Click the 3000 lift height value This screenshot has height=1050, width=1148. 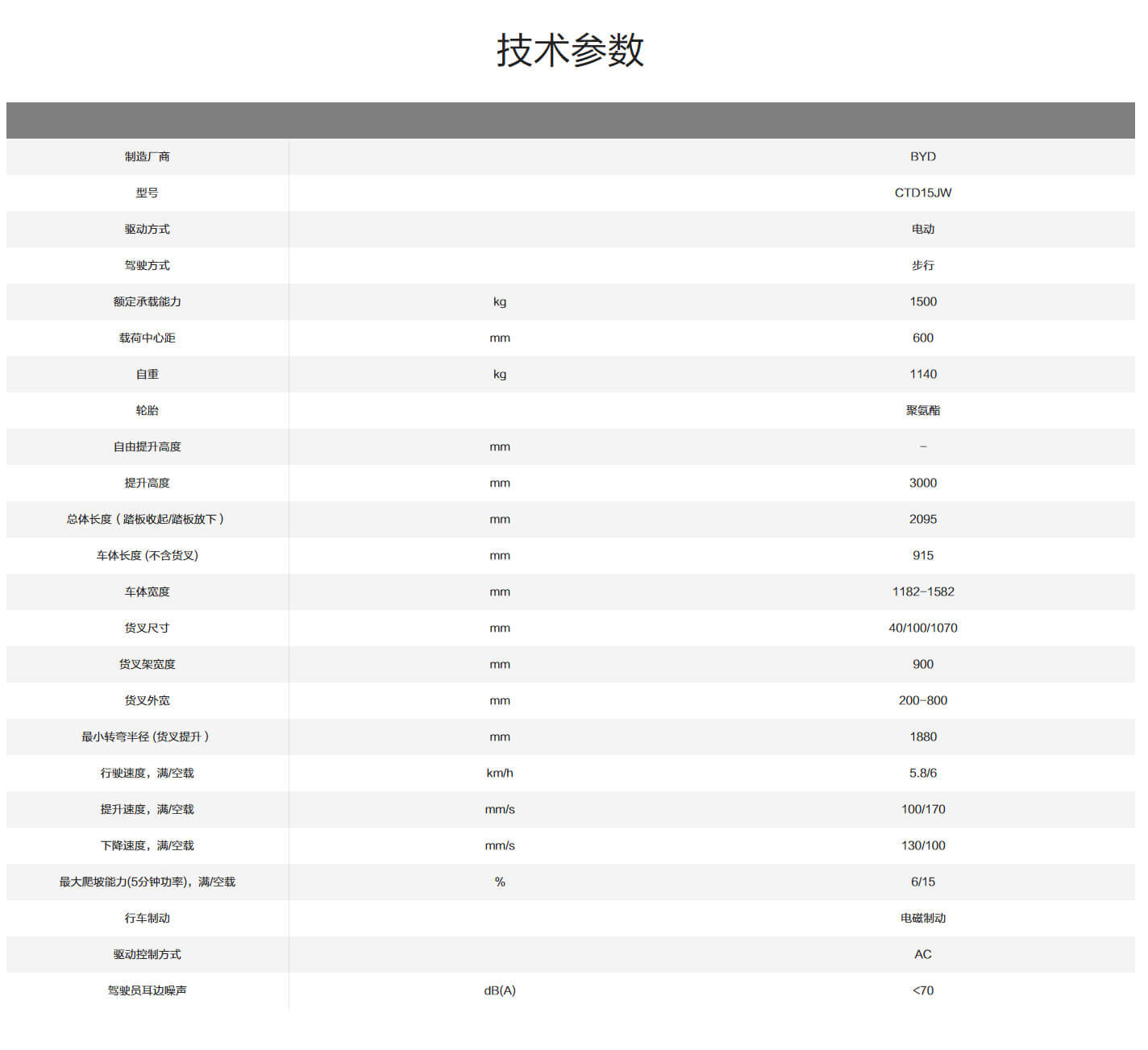coord(922,483)
